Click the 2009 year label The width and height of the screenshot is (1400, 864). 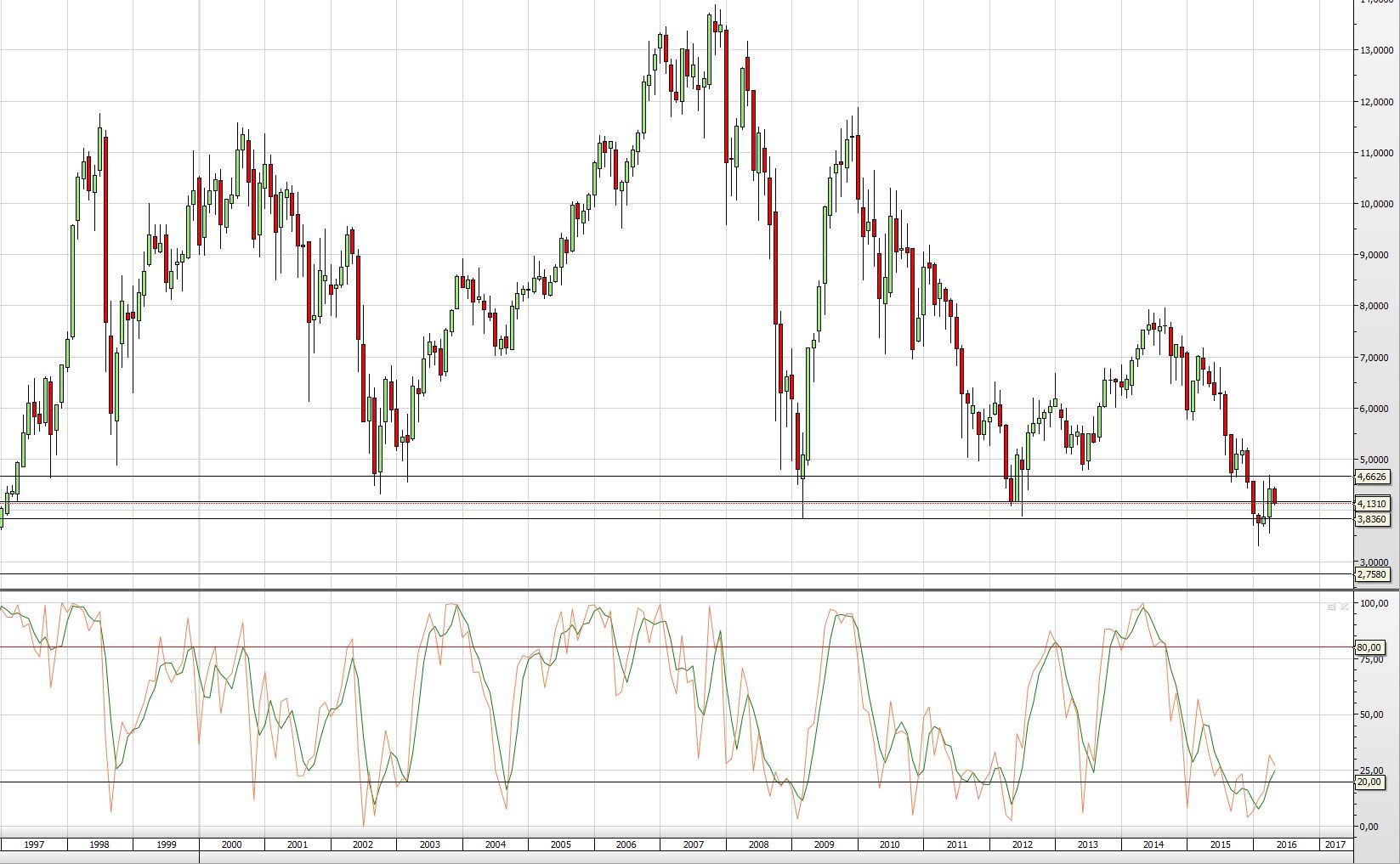click(x=825, y=844)
